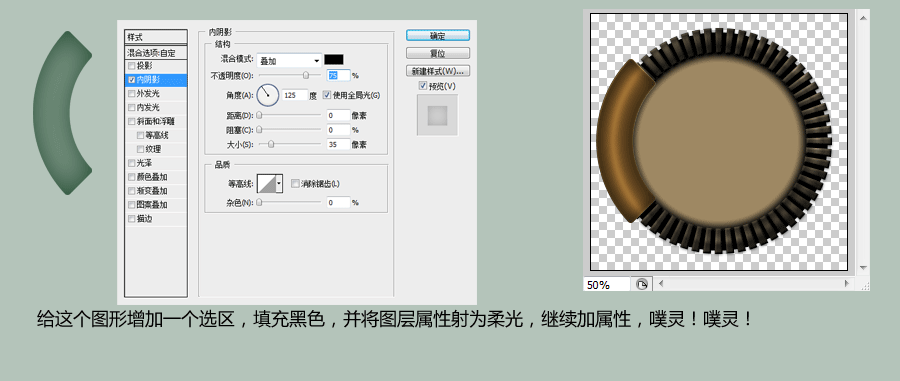Click the scroll left arrow in preview window
900x381 pixels.
661,283
